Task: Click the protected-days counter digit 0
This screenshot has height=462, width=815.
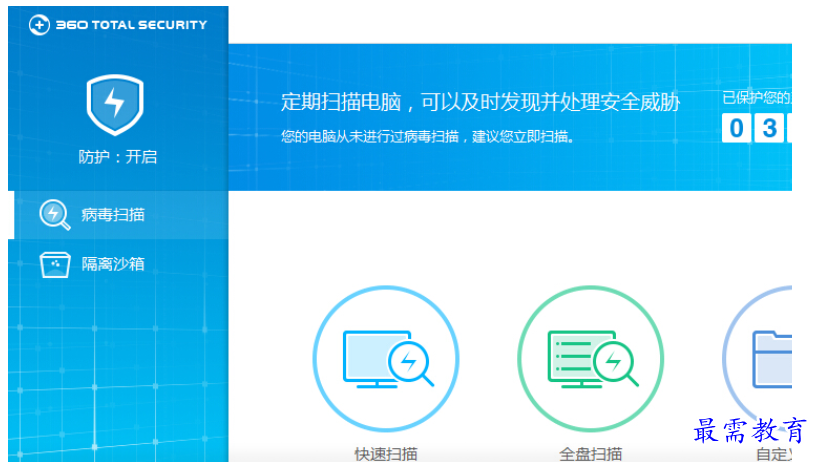Action: tap(737, 128)
